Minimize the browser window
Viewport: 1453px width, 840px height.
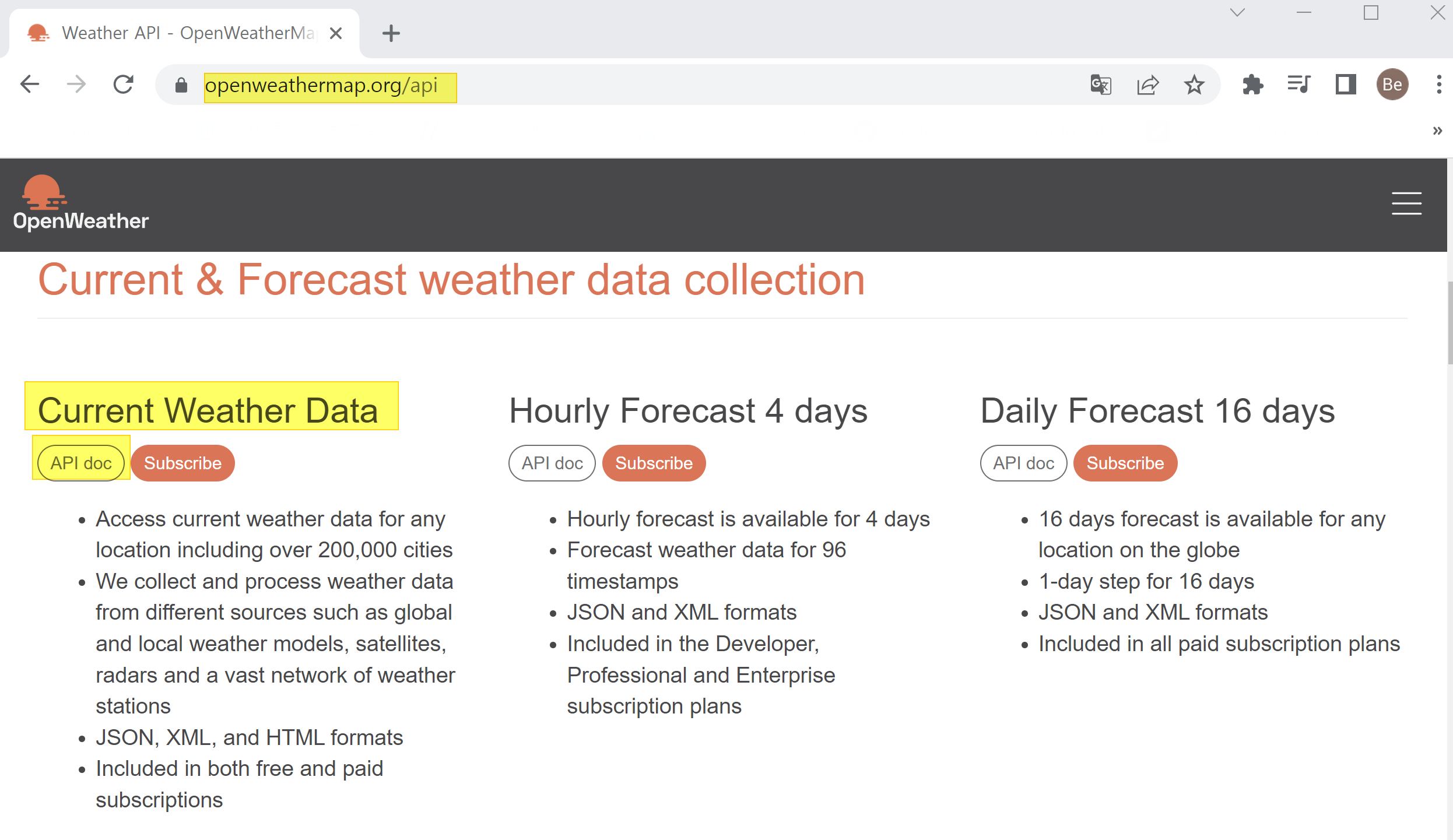(1304, 12)
